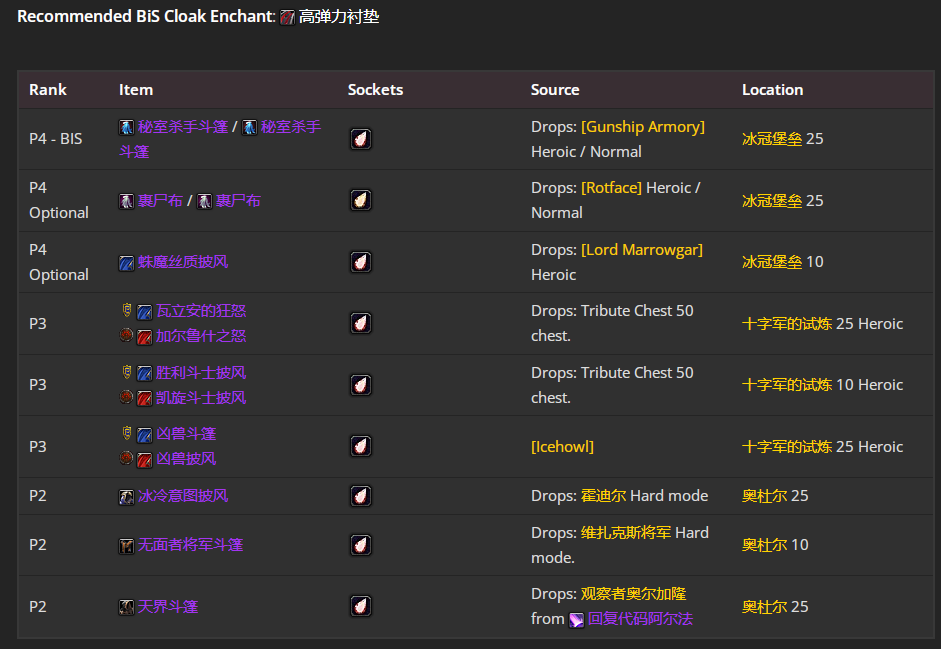Screen dimensions: 941x649
Task: Click the 冰冷意图披风 item icon
Action: click(126, 496)
